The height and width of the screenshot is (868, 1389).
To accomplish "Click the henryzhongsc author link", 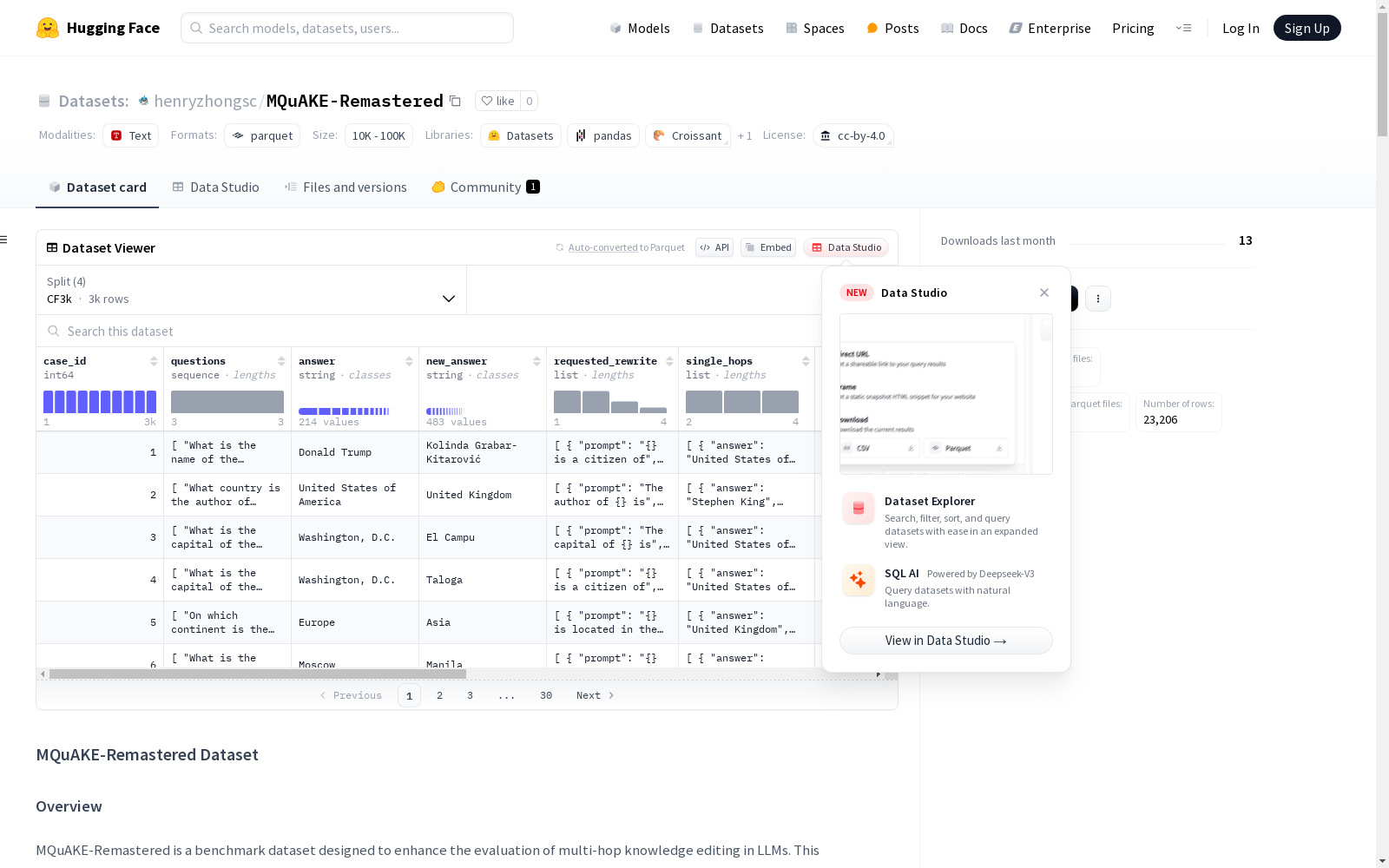I will [x=206, y=101].
